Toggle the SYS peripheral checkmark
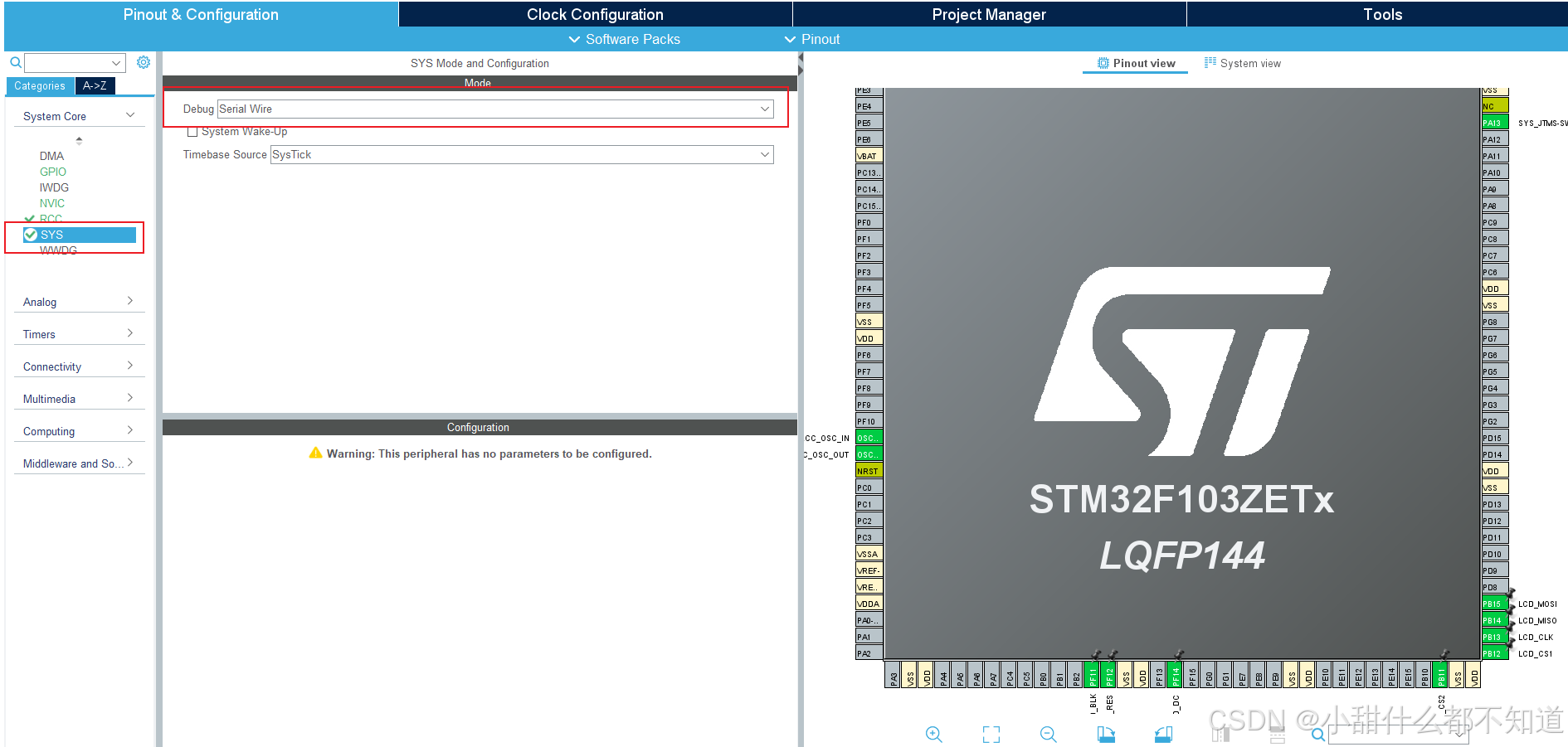1568x747 pixels. (x=30, y=234)
